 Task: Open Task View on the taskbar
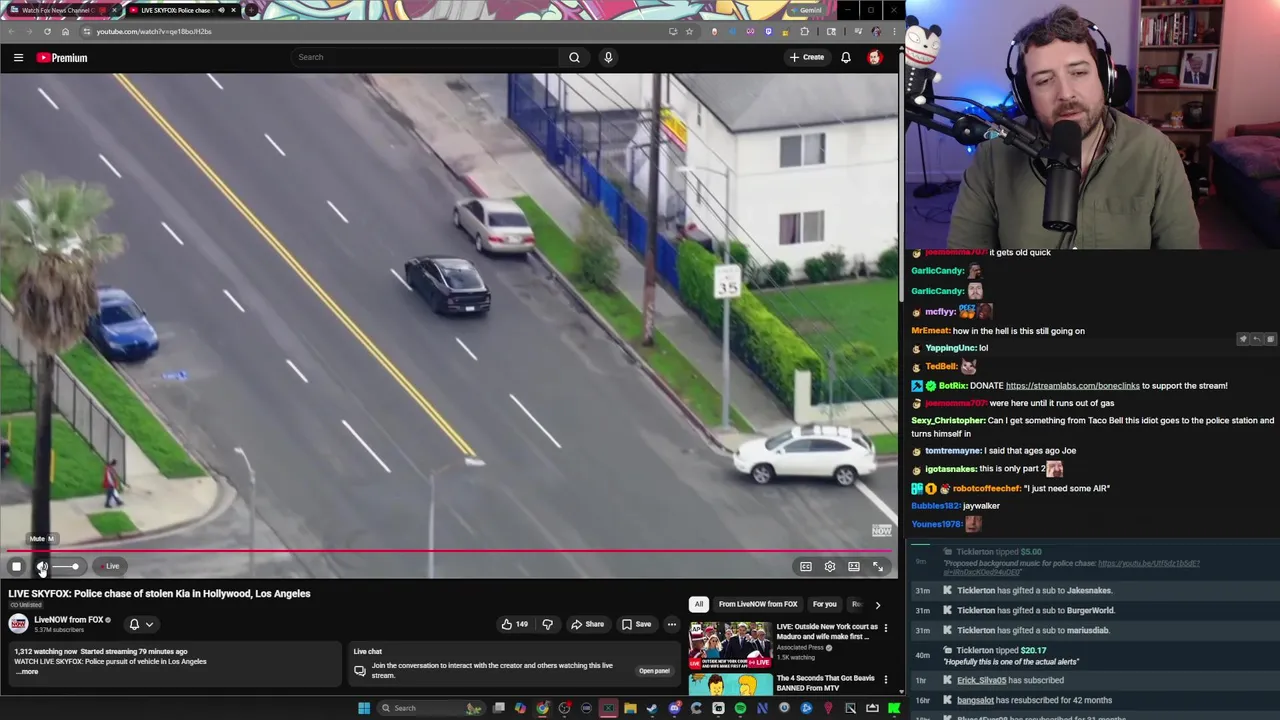(x=498, y=708)
